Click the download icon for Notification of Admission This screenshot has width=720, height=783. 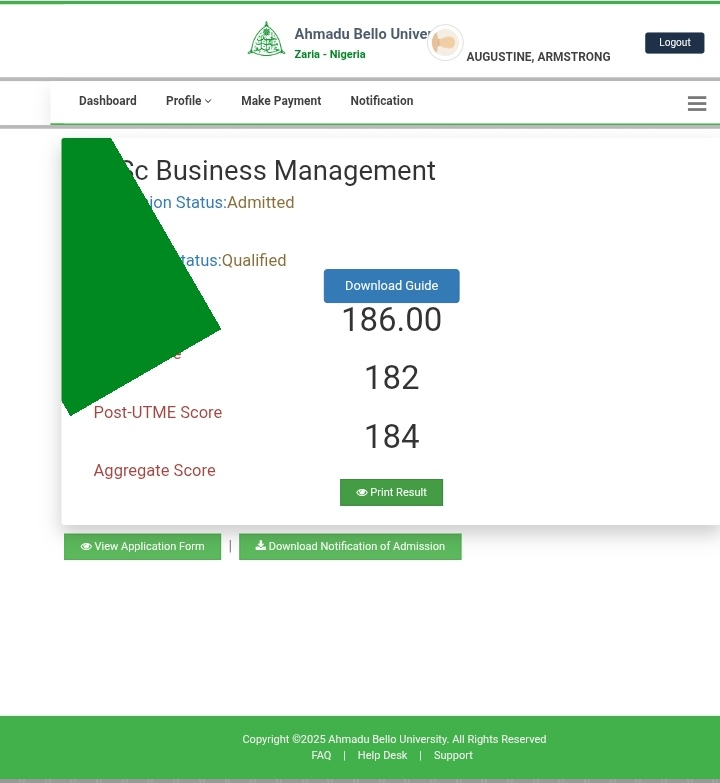click(261, 546)
